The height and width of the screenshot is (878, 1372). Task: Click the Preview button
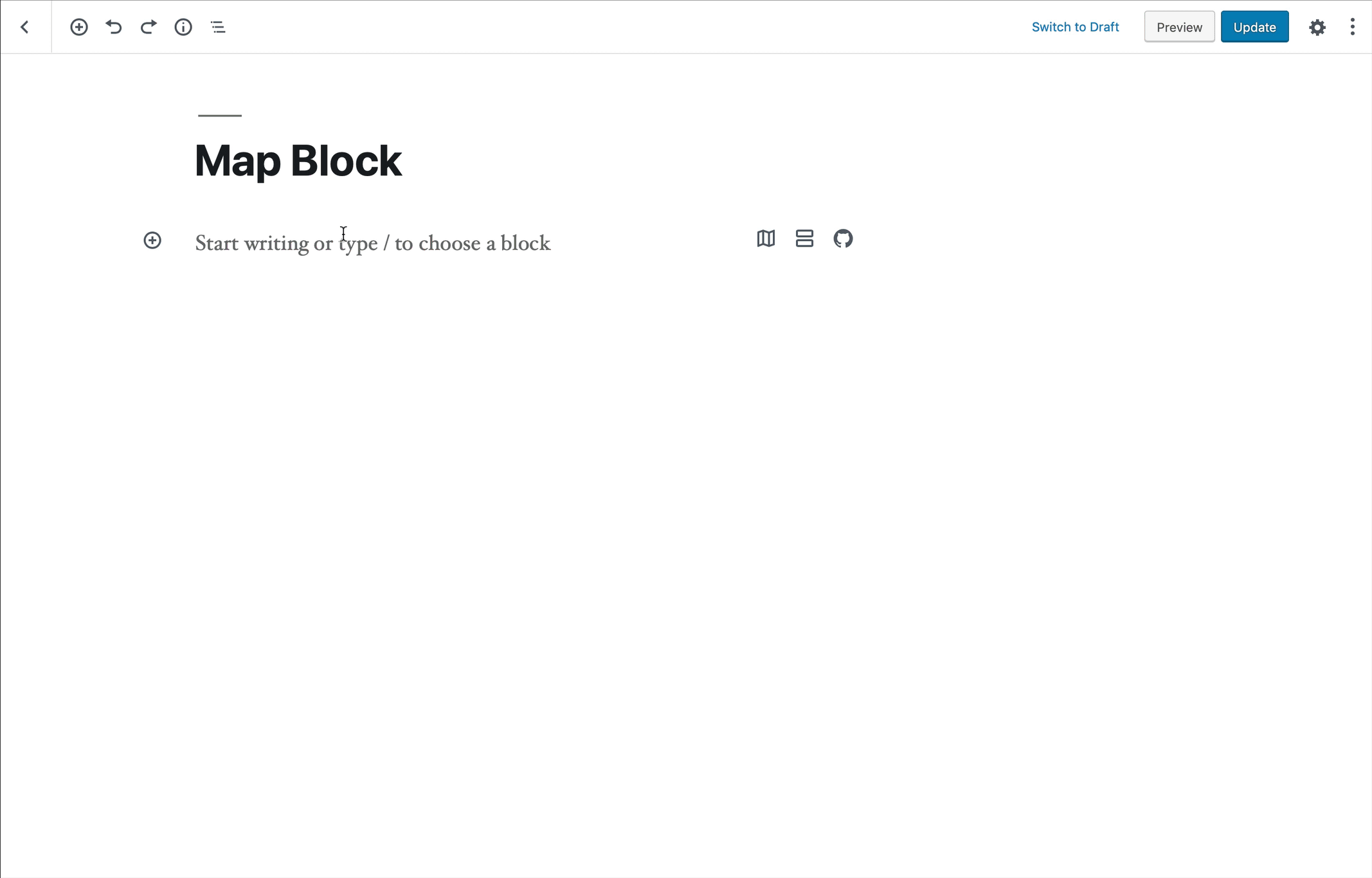pos(1179,27)
